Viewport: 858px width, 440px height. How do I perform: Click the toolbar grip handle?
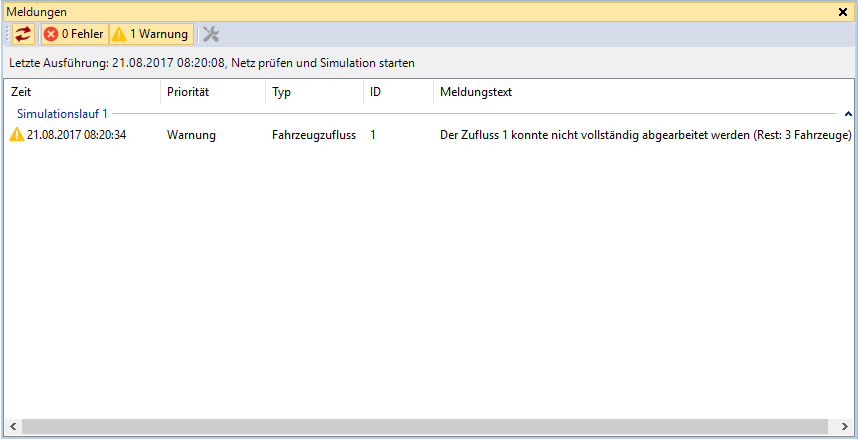(x=8, y=34)
